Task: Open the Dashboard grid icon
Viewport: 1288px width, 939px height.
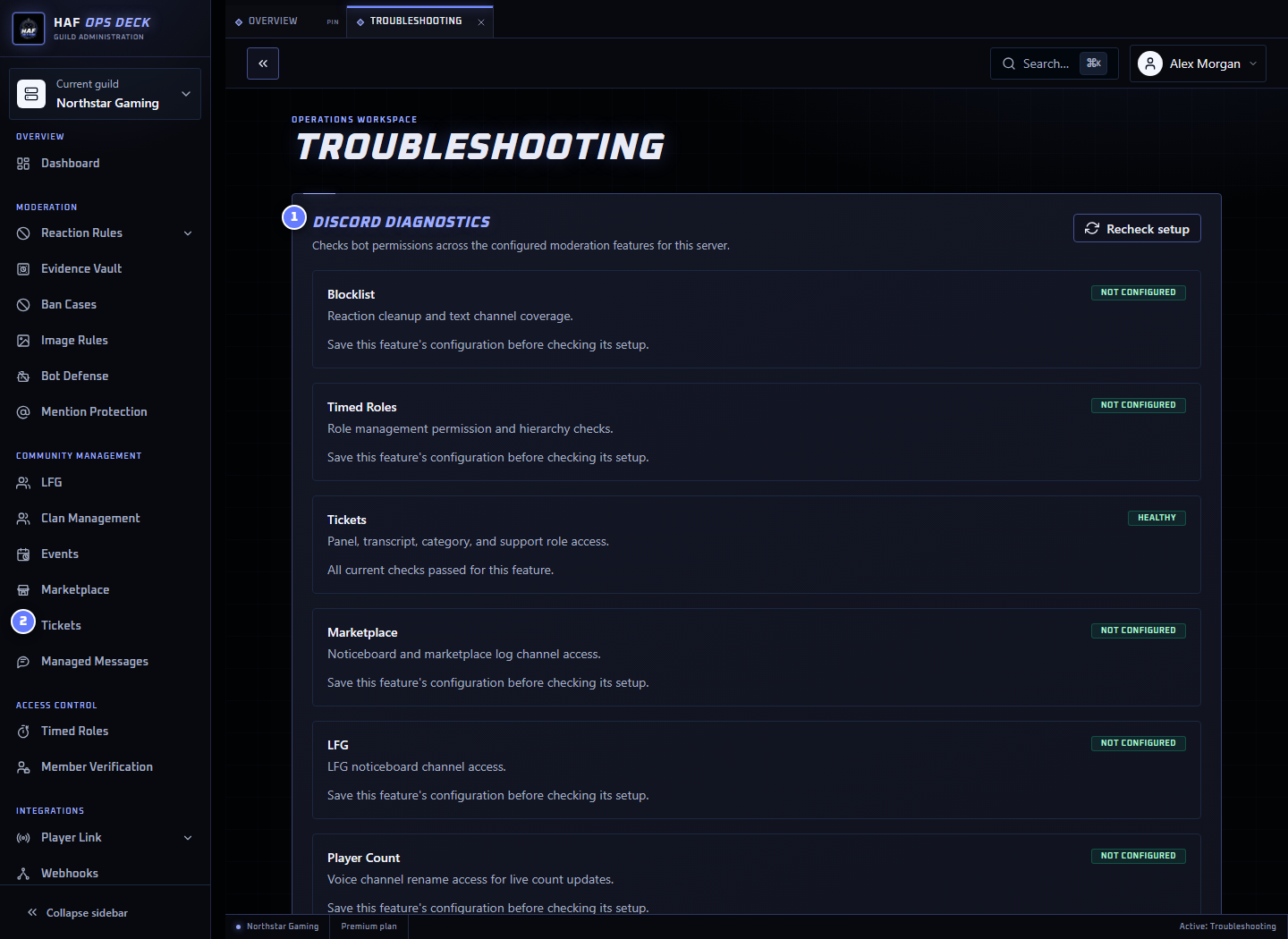Action: tap(23, 164)
